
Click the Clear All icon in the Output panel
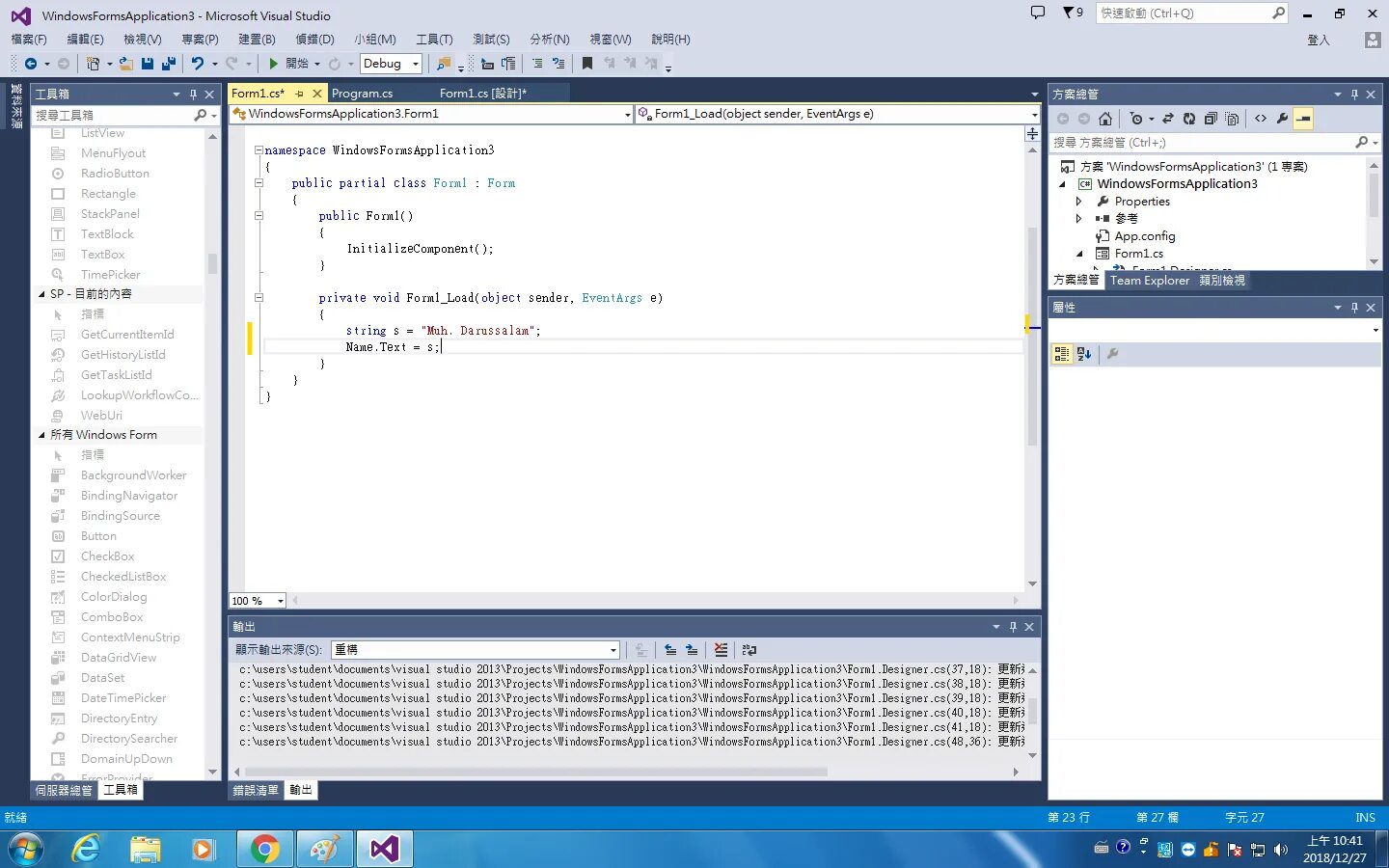(x=721, y=650)
